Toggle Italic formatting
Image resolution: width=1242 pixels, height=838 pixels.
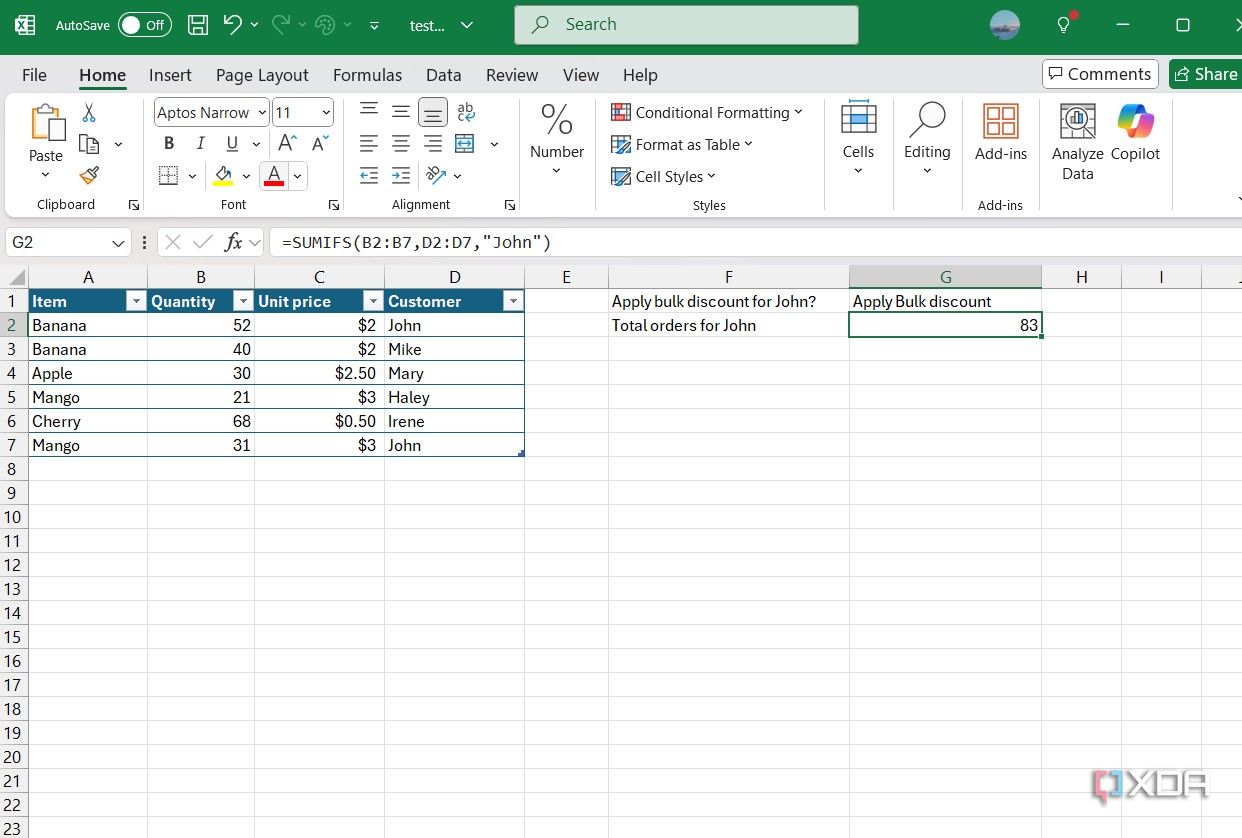click(x=199, y=143)
